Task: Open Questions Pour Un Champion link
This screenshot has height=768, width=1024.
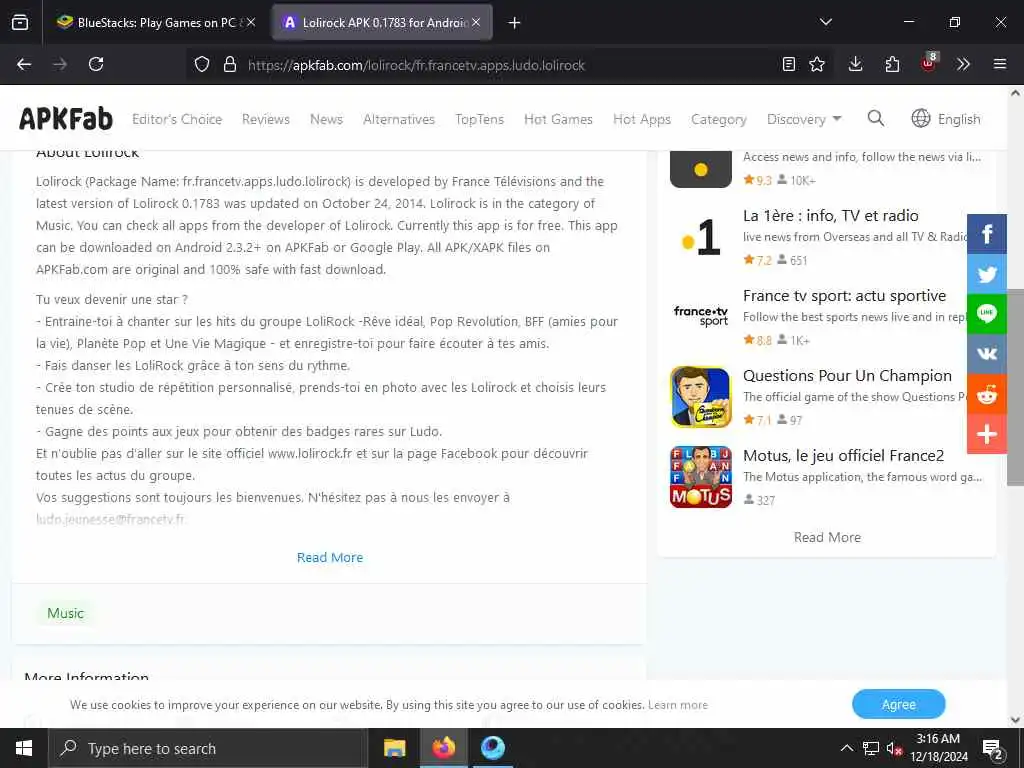Action: click(847, 376)
